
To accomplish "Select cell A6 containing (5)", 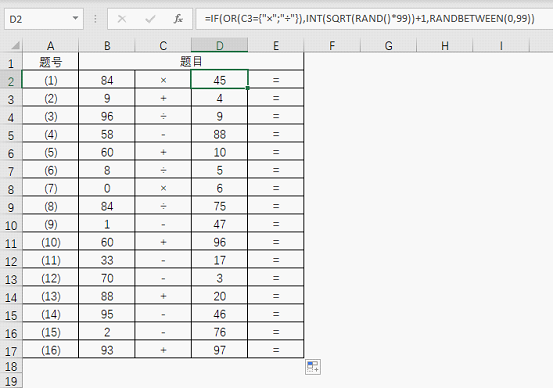I will [50, 152].
